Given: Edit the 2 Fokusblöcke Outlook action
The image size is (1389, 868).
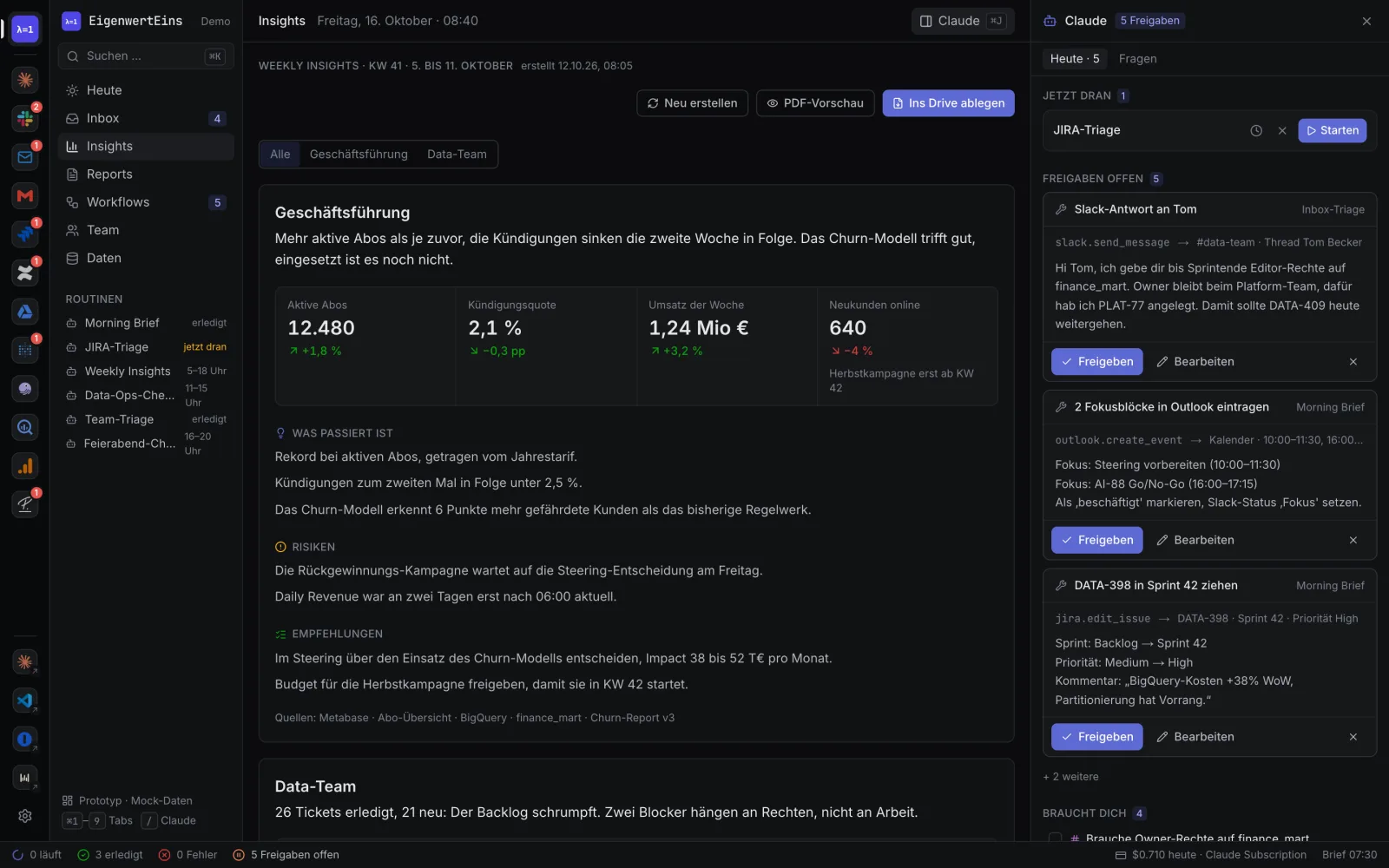Looking at the screenshot, I should coord(1195,540).
